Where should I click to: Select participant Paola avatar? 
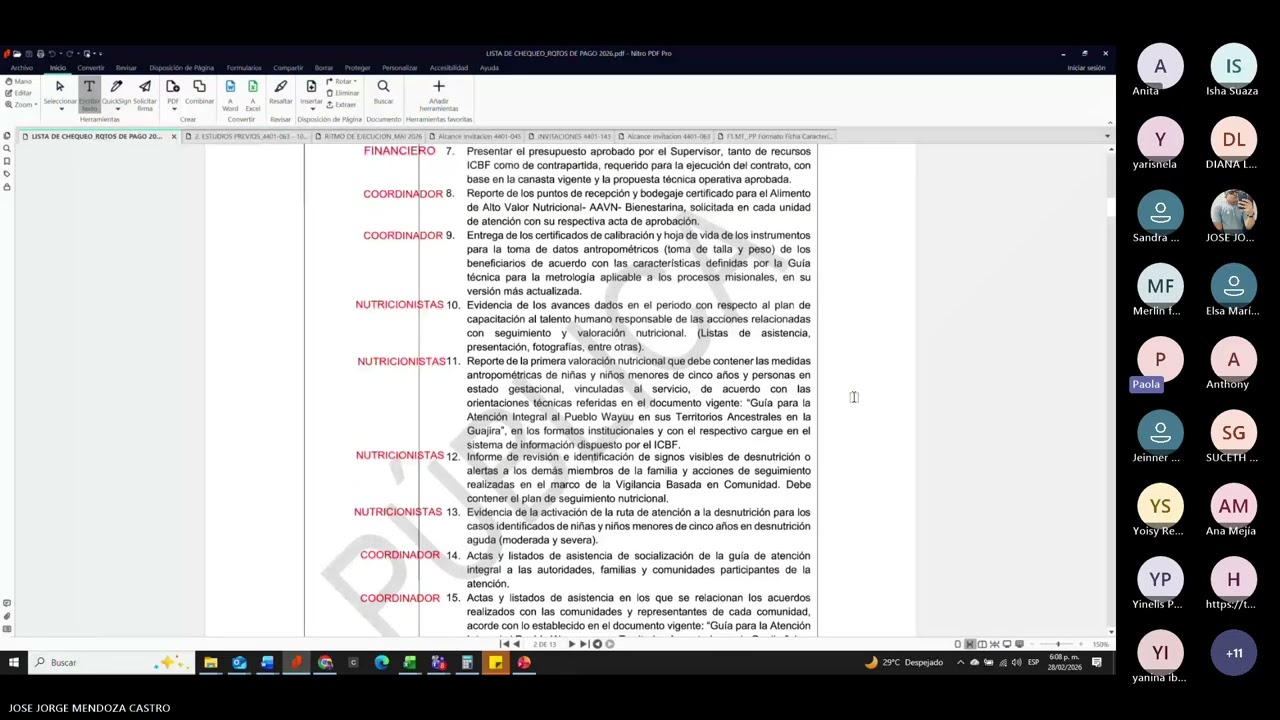1160,359
